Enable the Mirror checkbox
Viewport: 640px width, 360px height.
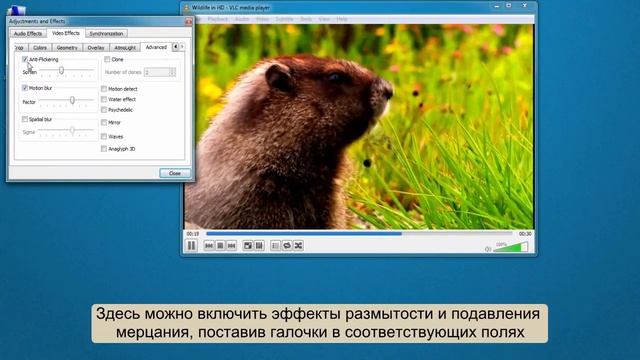[x=104, y=122]
